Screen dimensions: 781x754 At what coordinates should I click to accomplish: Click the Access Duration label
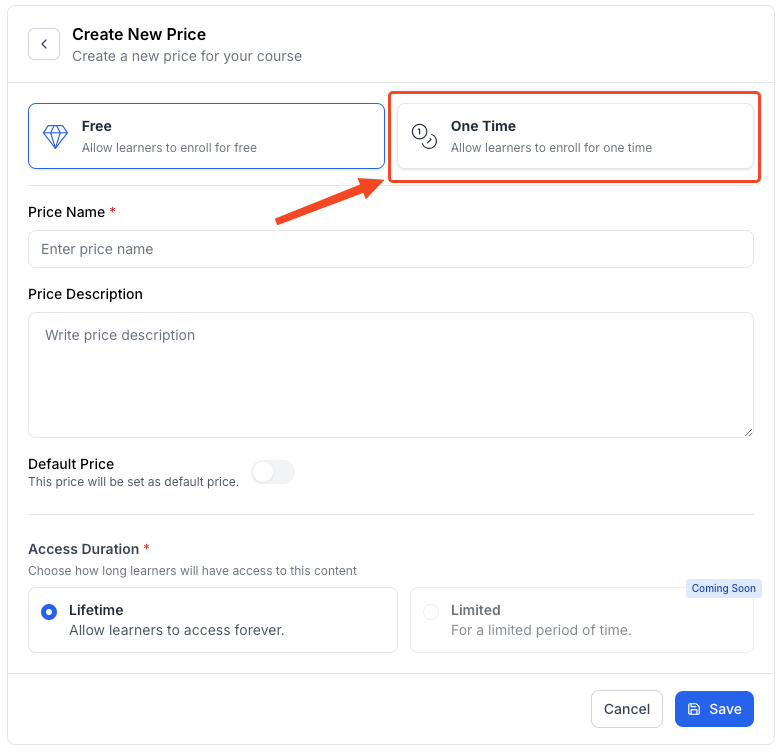84,549
